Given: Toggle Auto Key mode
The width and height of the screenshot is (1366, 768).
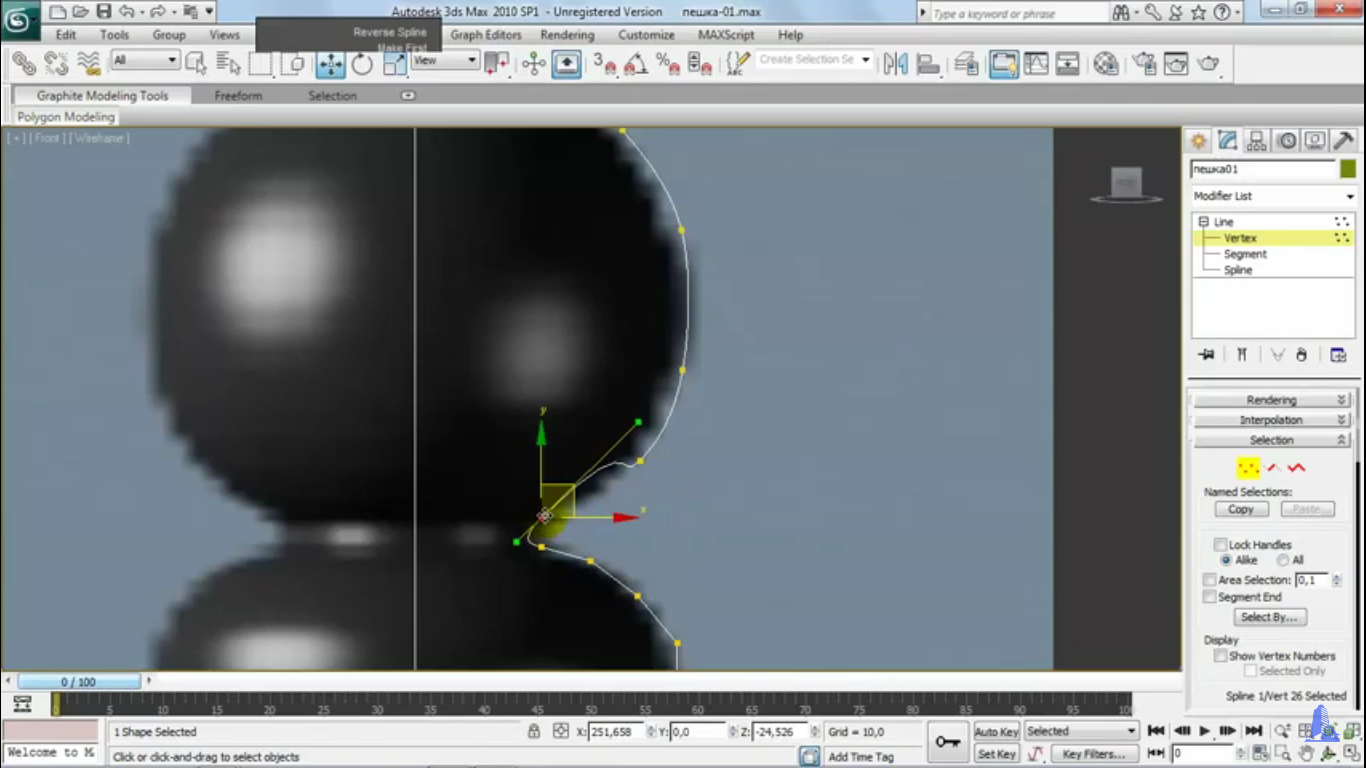Looking at the screenshot, I should (996, 732).
